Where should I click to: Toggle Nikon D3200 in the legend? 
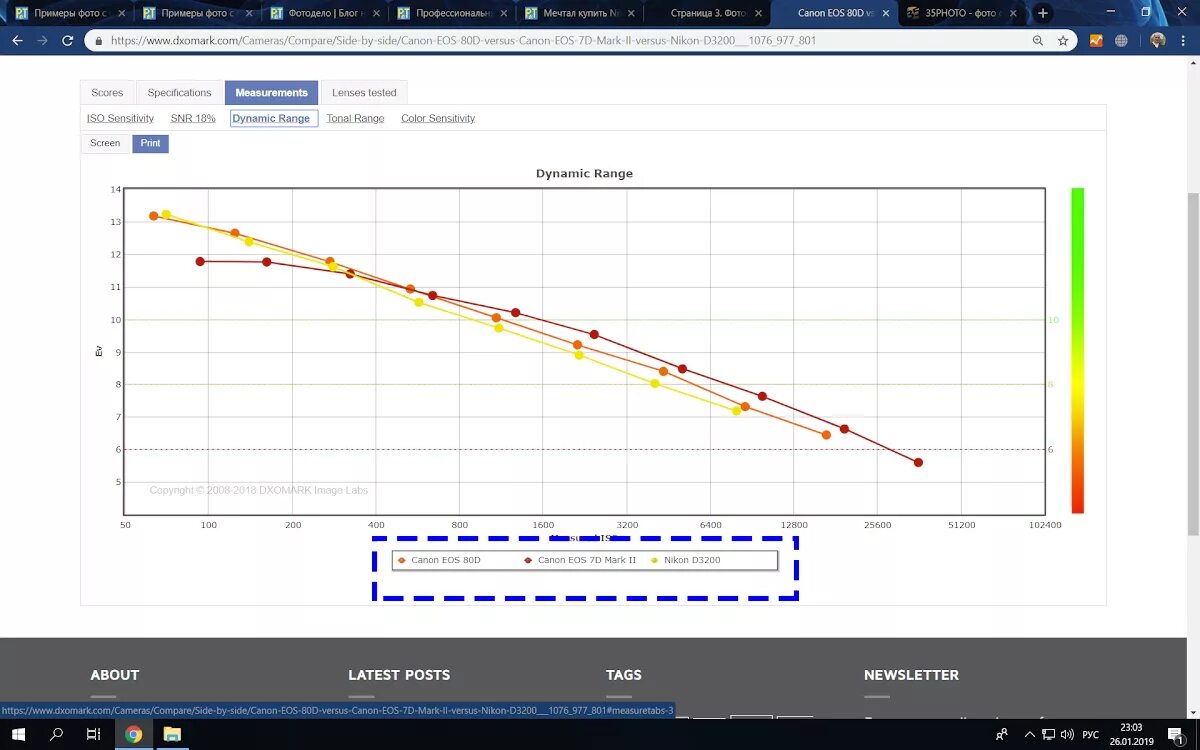coord(686,560)
